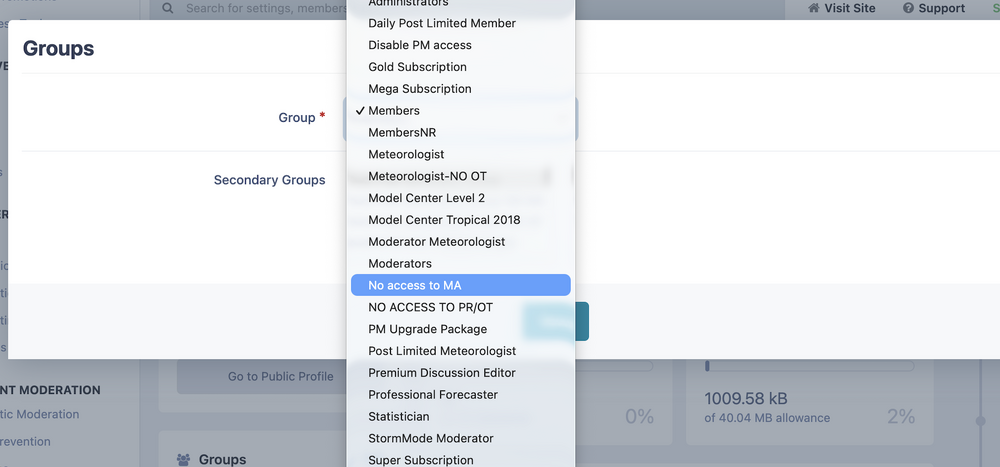The height and width of the screenshot is (467, 1000).
Task: Click Go to Public Profile button
Action: pos(280,376)
